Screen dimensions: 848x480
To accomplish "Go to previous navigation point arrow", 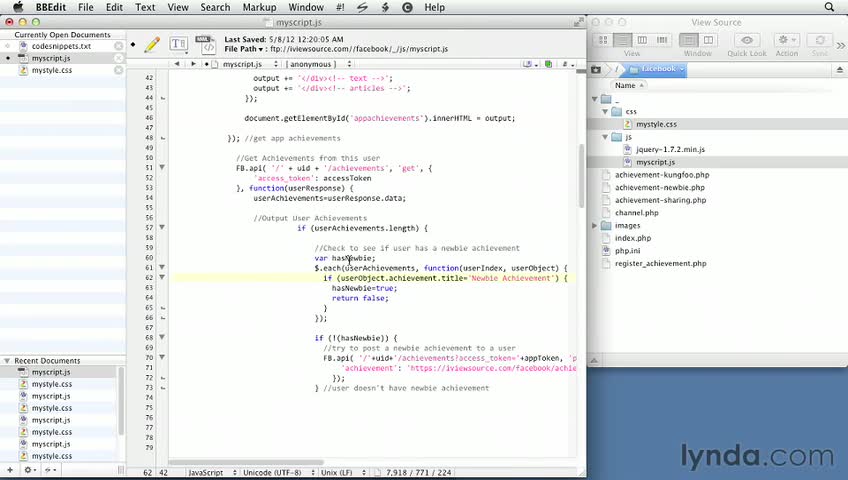I will pyautogui.click(x=177, y=64).
